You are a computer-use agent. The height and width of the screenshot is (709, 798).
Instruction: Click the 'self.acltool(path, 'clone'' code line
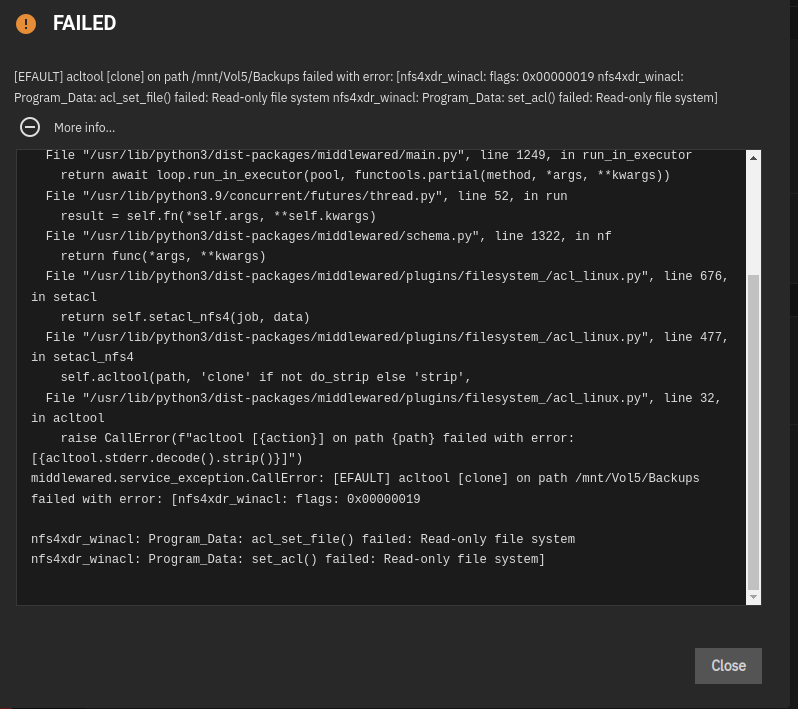coord(266,377)
